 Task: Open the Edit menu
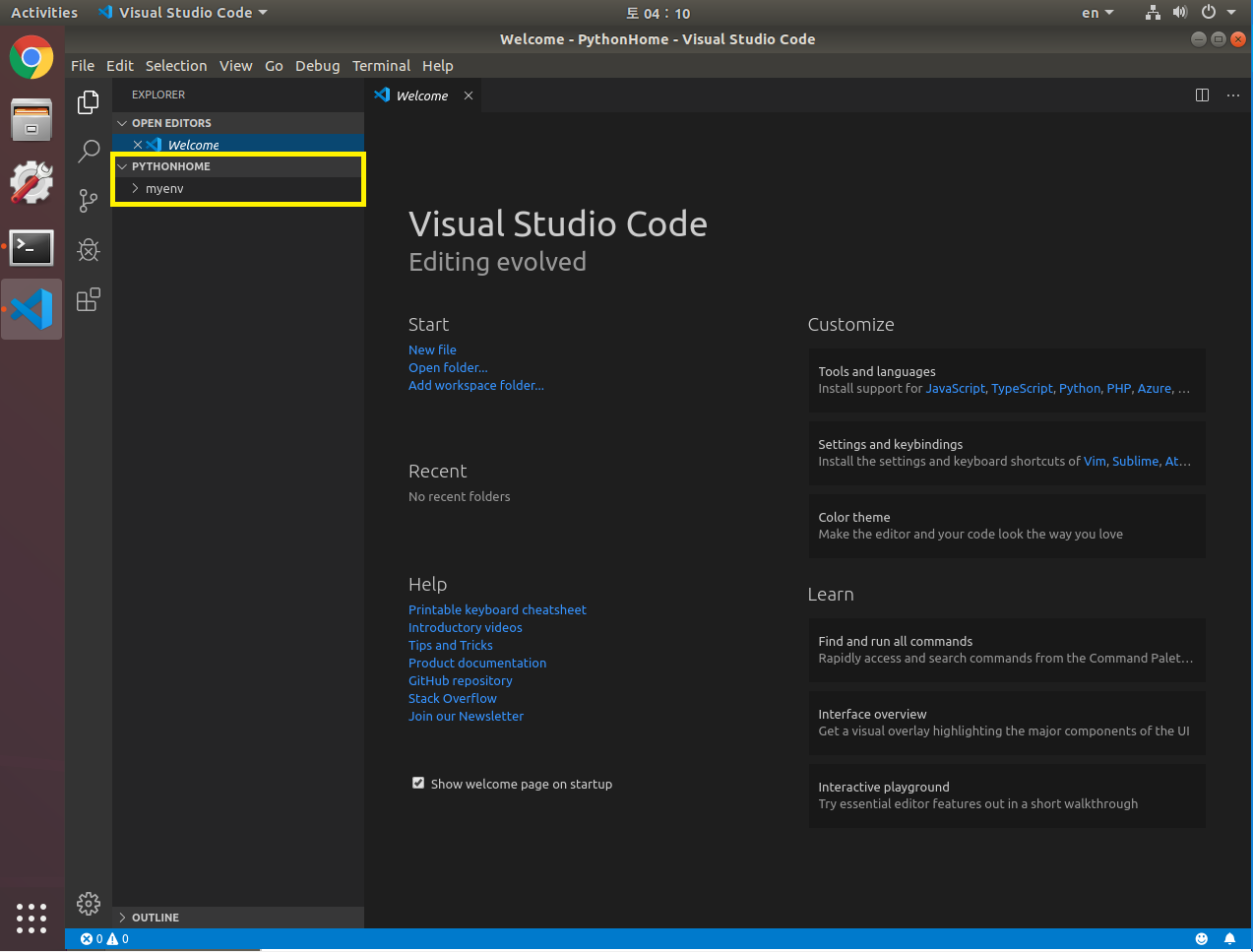[120, 66]
